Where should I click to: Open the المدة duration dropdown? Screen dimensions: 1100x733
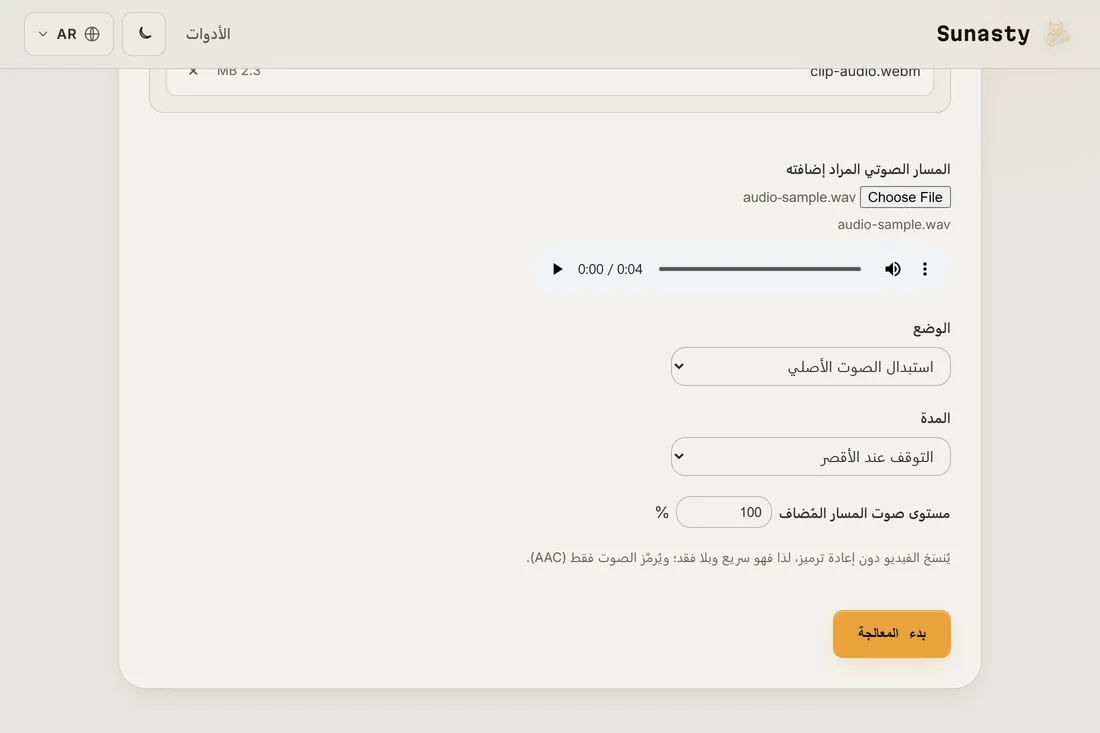[810, 457]
